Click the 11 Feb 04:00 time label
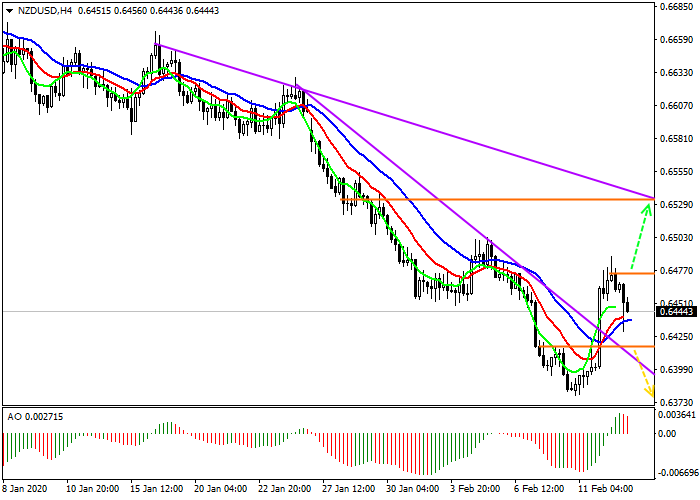Screen dimensions: 700x500 coord(607,490)
